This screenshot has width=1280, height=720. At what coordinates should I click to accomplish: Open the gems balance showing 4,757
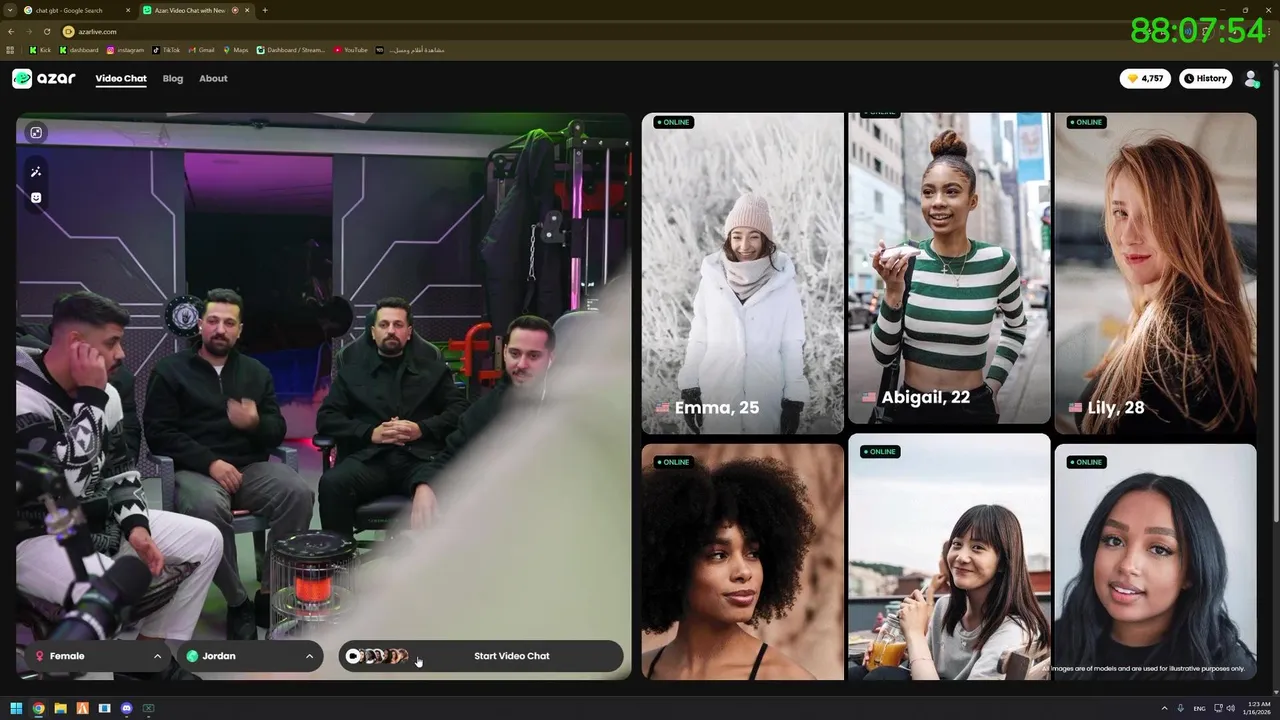pos(1145,78)
